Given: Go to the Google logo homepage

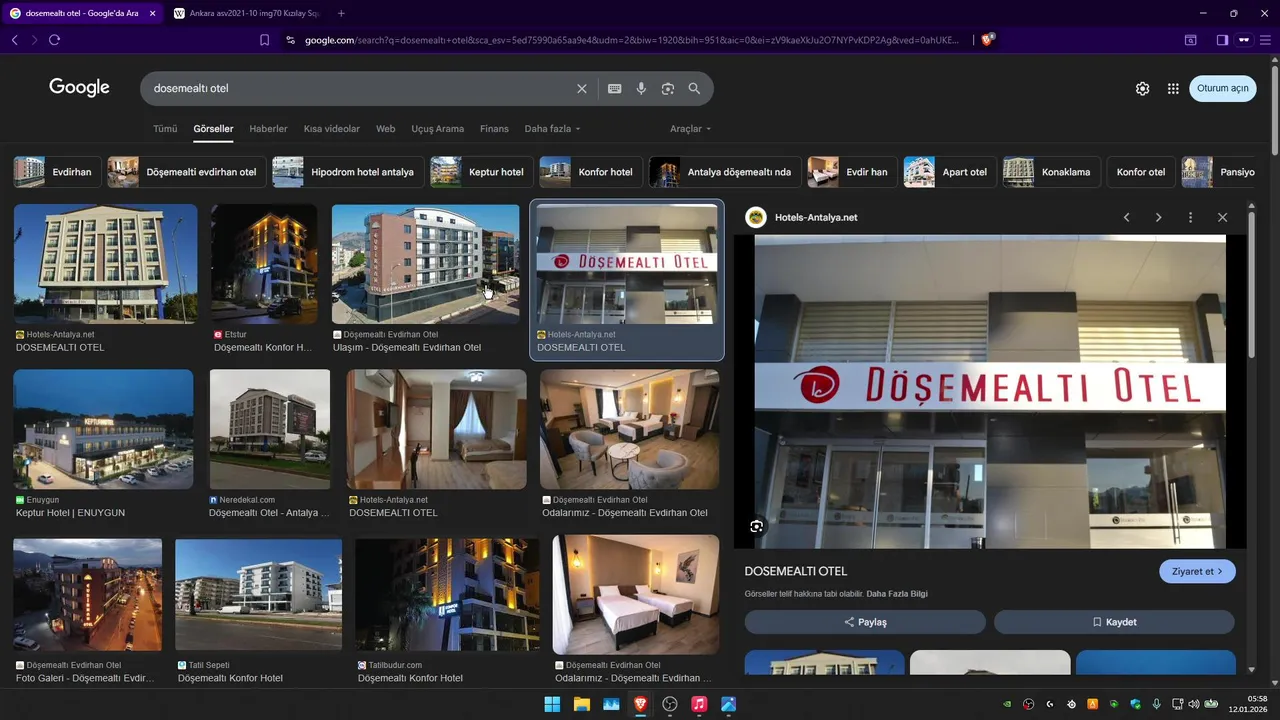Looking at the screenshot, I should pos(79,88).
